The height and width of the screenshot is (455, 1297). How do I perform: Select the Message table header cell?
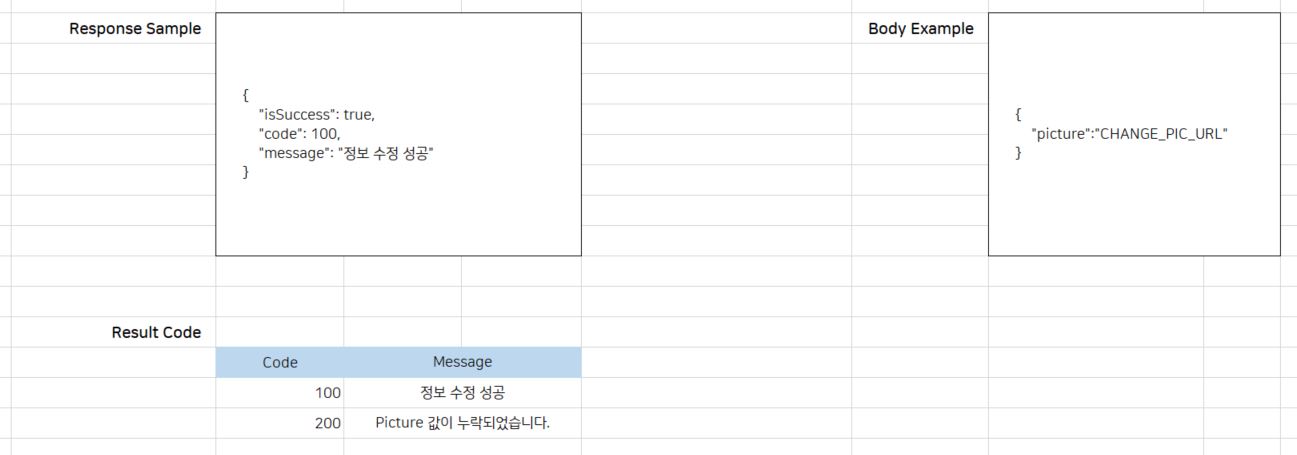click(462, 362)
